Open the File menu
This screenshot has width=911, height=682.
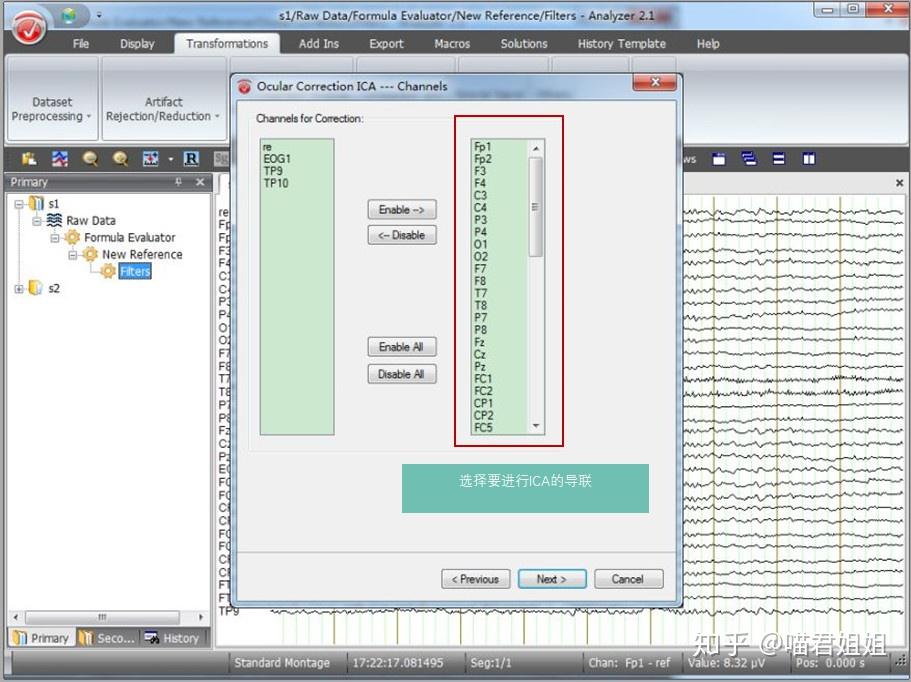pyautogui.click(x=81, y=44)
